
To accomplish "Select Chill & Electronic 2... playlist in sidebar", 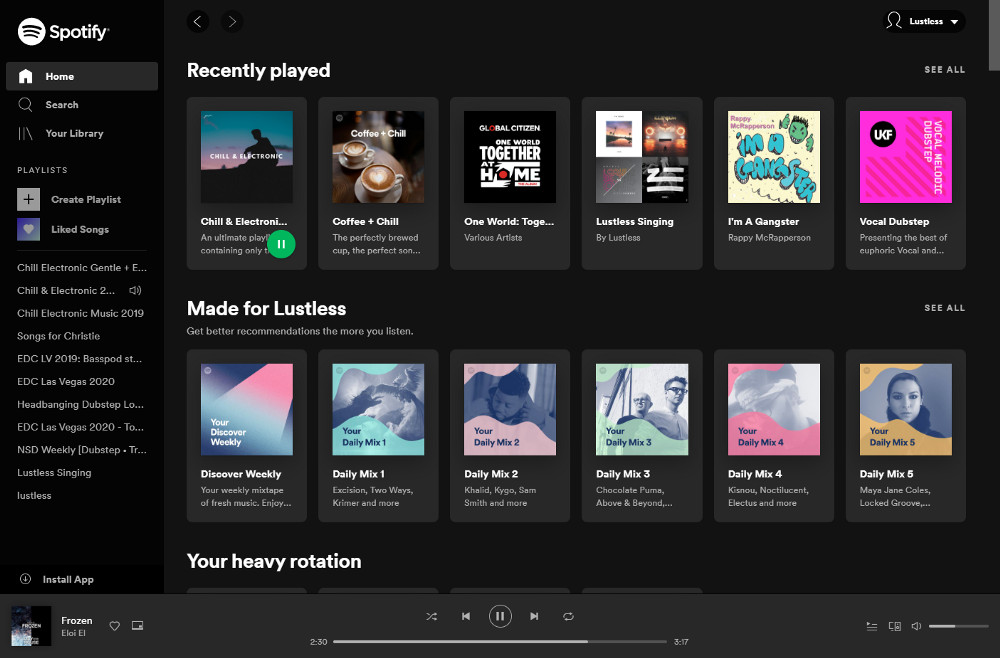I will click(x=66, y=291).
